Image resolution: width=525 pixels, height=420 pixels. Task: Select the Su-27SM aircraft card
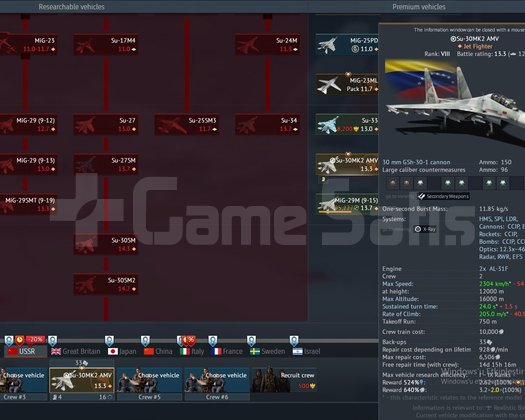pyautogui.click(x=106, y=164)
